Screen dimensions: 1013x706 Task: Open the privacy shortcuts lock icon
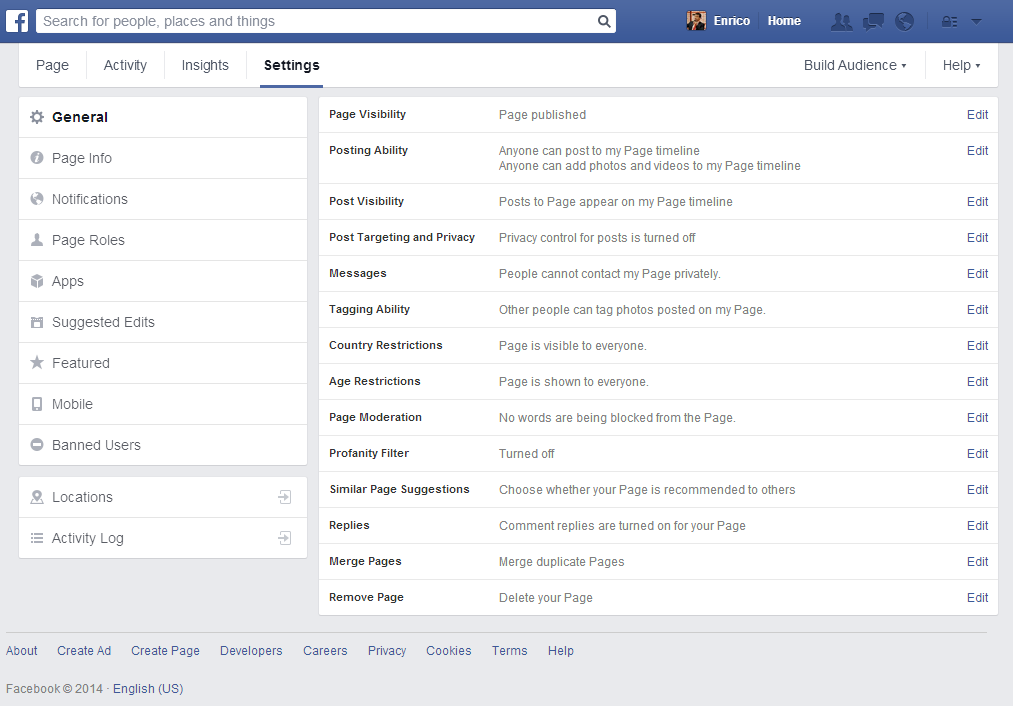click(x=949, y=22)
